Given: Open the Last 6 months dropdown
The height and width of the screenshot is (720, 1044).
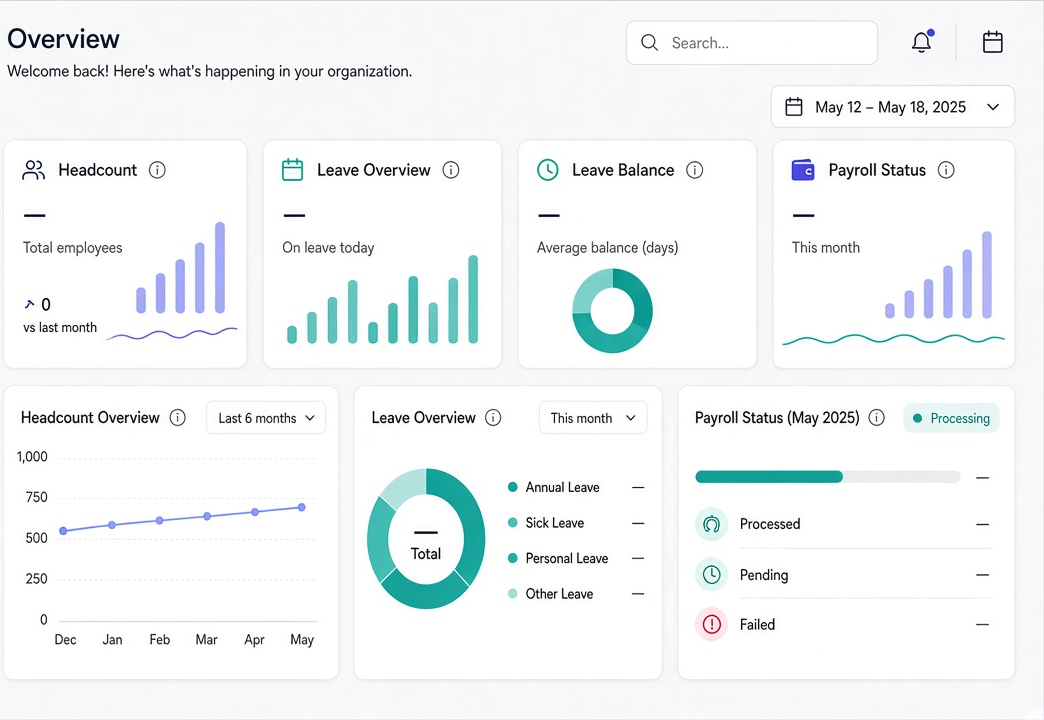Looking at the screenshot, I should point(266,418).
